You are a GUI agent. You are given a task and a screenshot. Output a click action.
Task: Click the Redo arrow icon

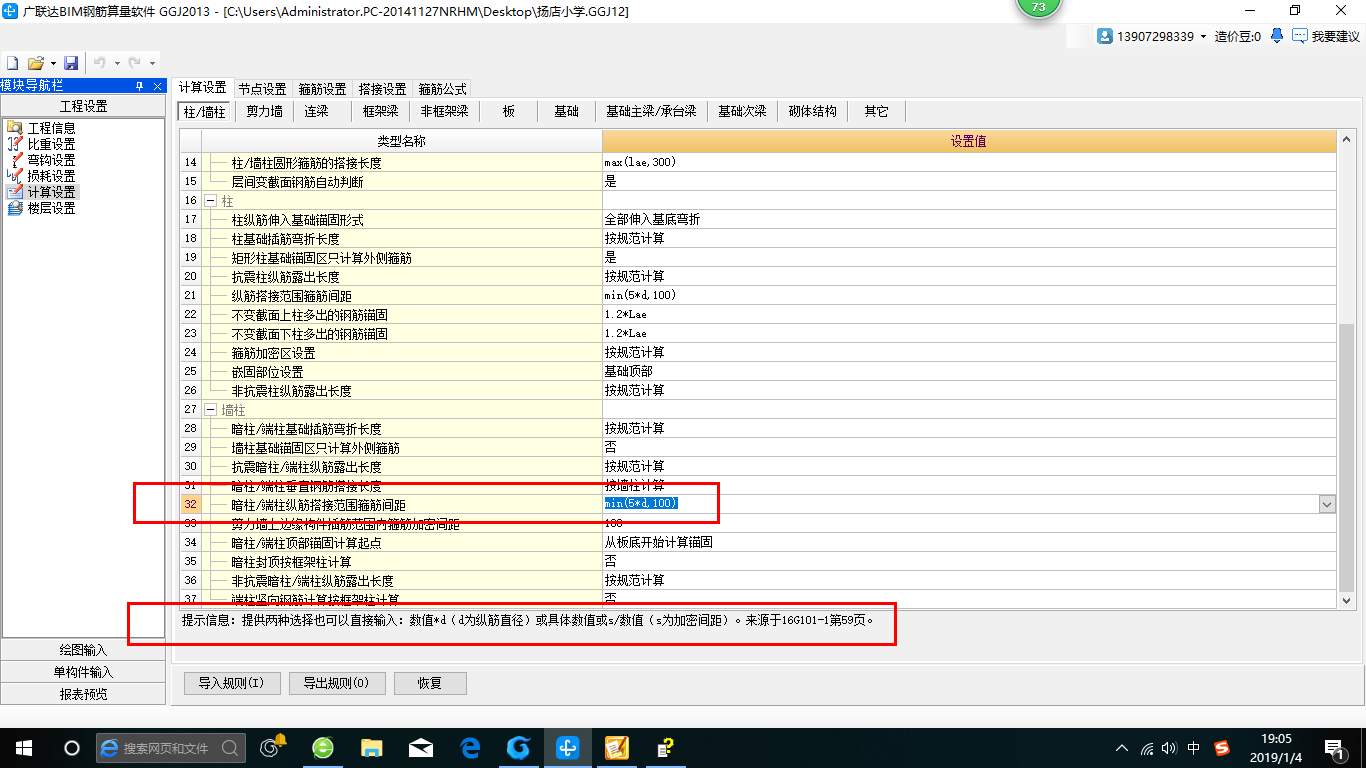(135, 63)
